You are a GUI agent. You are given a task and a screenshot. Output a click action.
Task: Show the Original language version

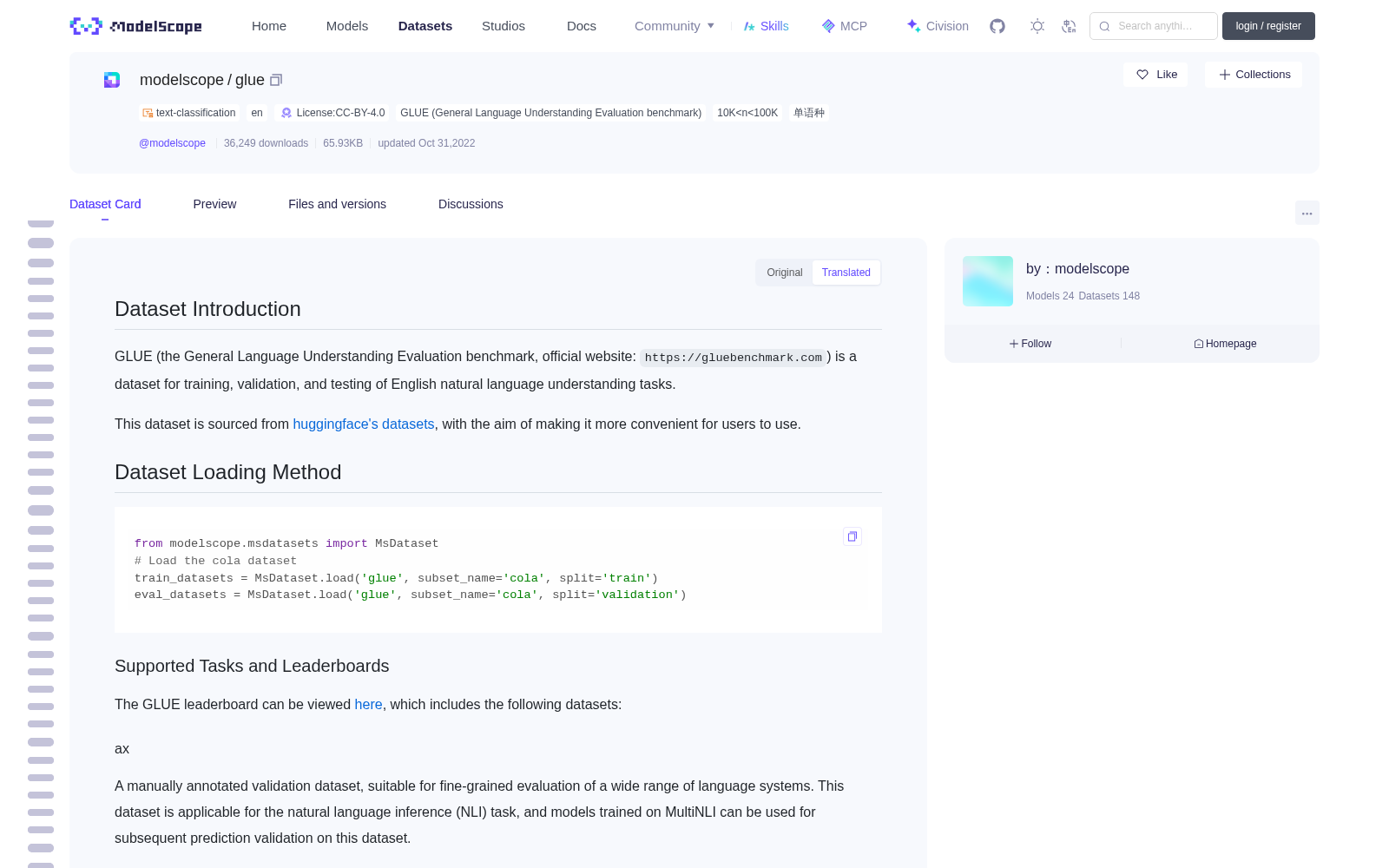click(x=785, y=273)
